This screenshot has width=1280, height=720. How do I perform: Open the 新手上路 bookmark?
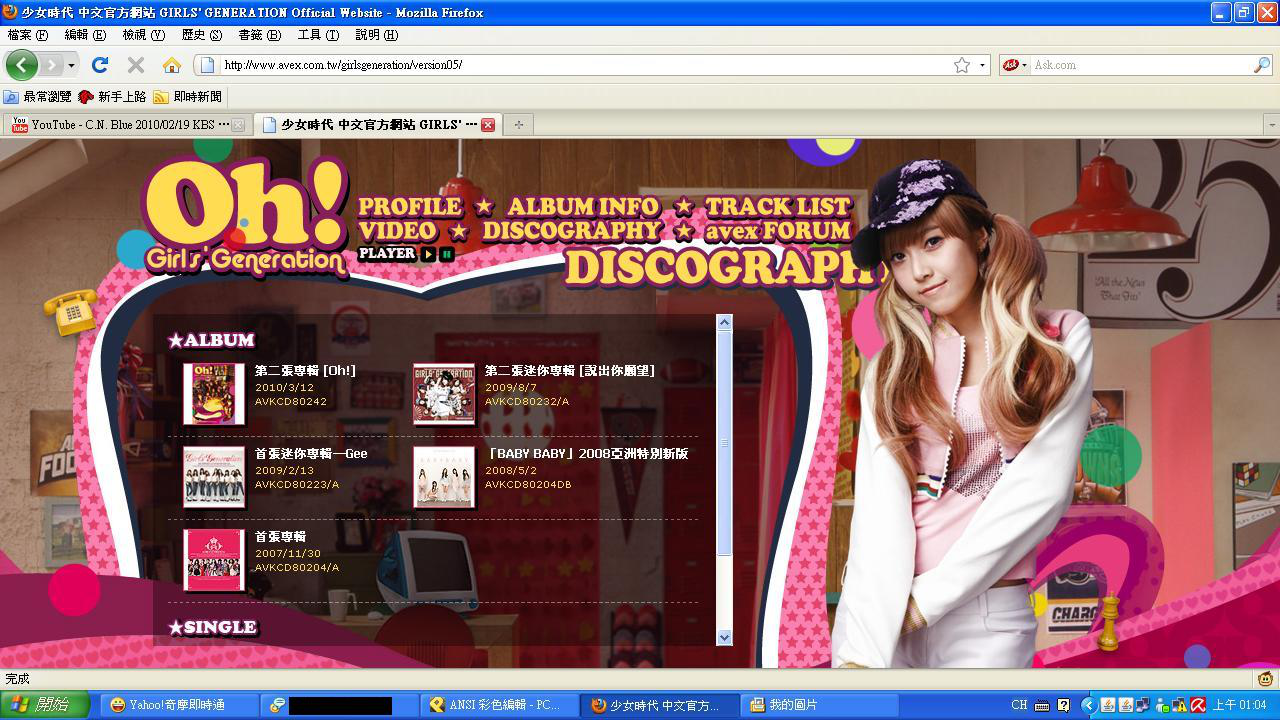(x=112, y=97)
